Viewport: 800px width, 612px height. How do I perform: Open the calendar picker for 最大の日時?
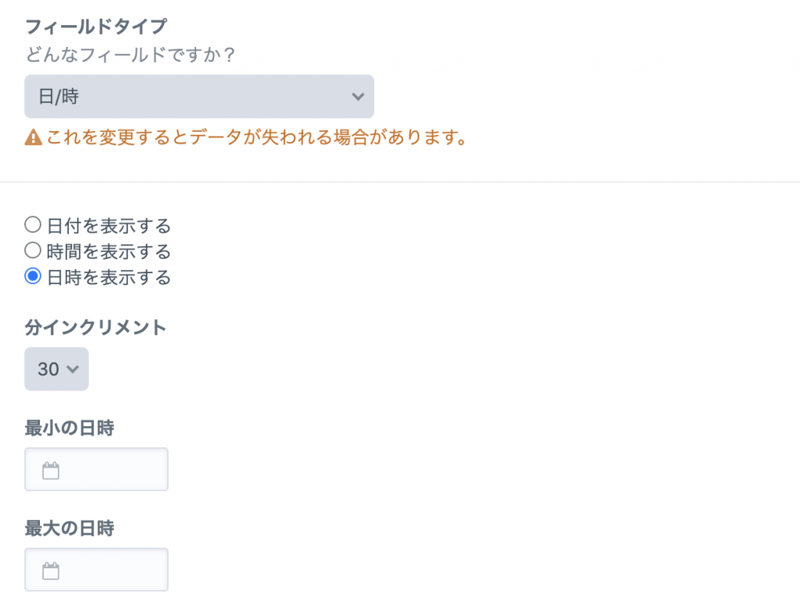click(x=96, y=569)
